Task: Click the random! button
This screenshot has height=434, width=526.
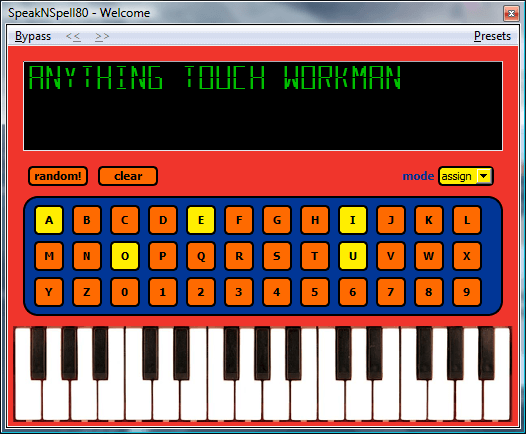Action: (58, 176)
